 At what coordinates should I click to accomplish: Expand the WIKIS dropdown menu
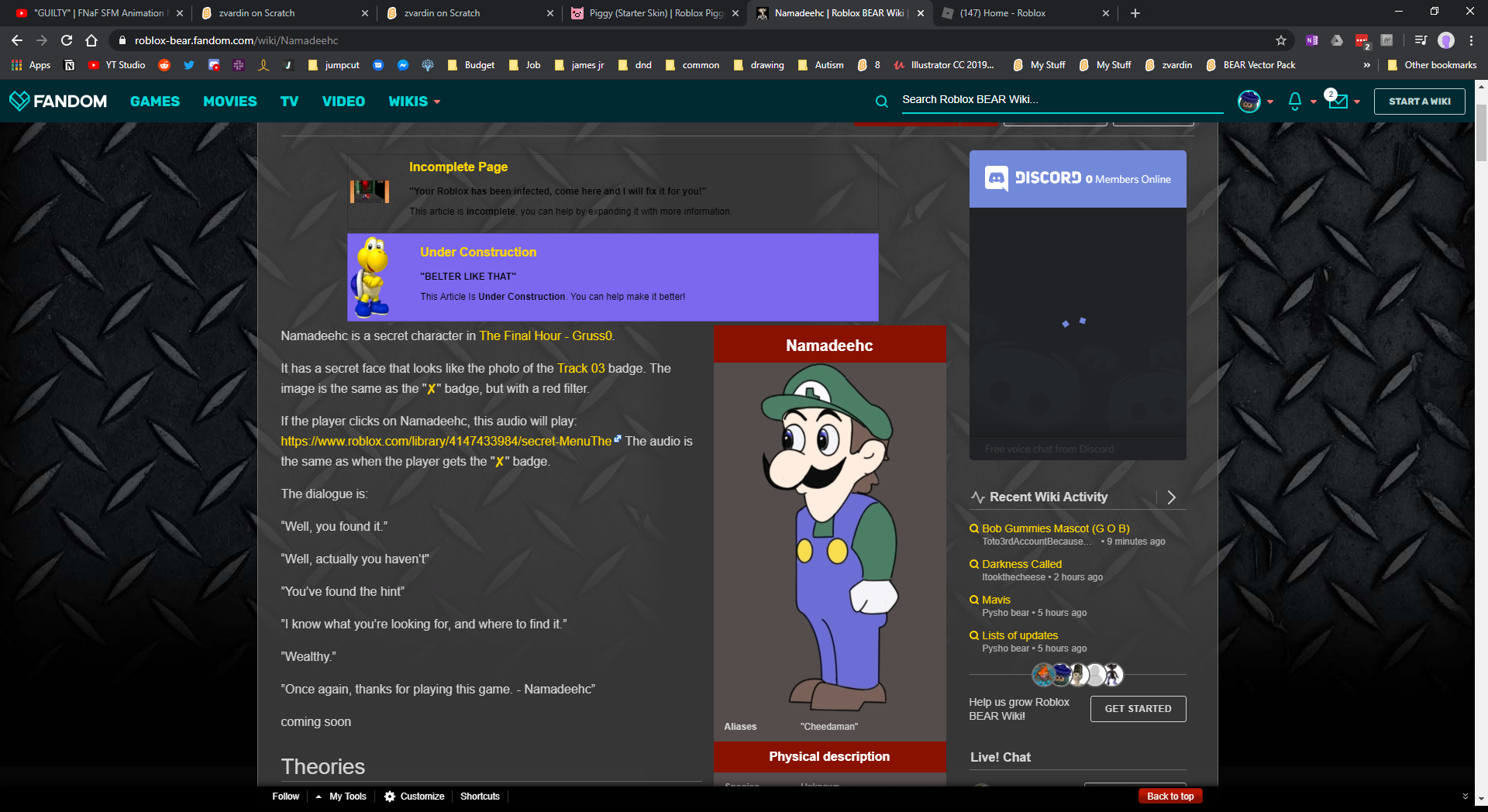(x=415, y=101)
